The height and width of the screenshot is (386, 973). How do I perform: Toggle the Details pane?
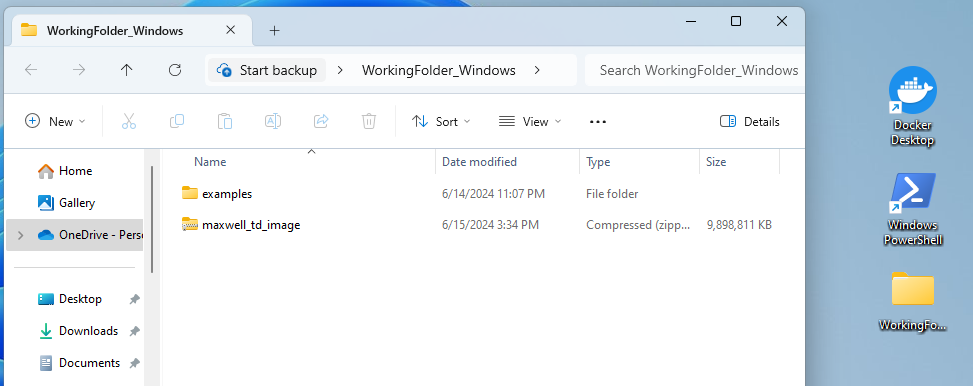[749, 122]
